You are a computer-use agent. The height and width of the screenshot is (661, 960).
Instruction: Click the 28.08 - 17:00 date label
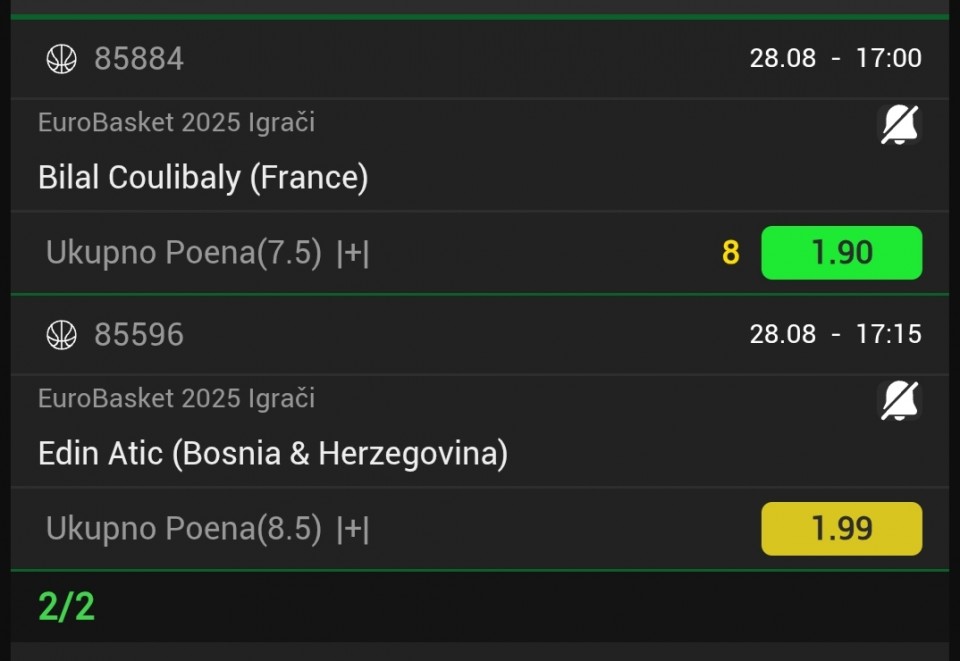click(x=835, y=58)
